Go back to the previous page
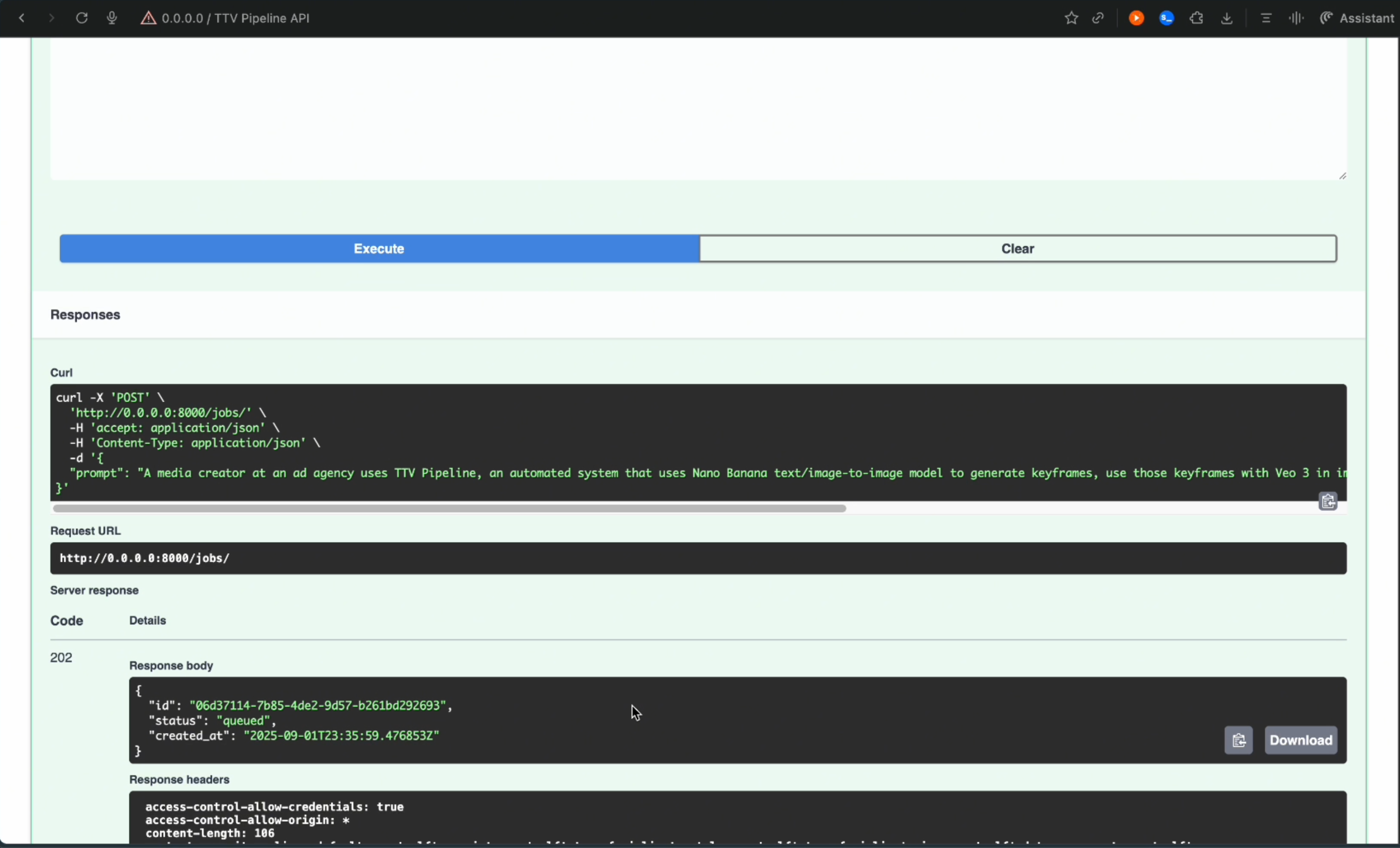Viewport: 1400px width, 848px height. tap(22, 18)
